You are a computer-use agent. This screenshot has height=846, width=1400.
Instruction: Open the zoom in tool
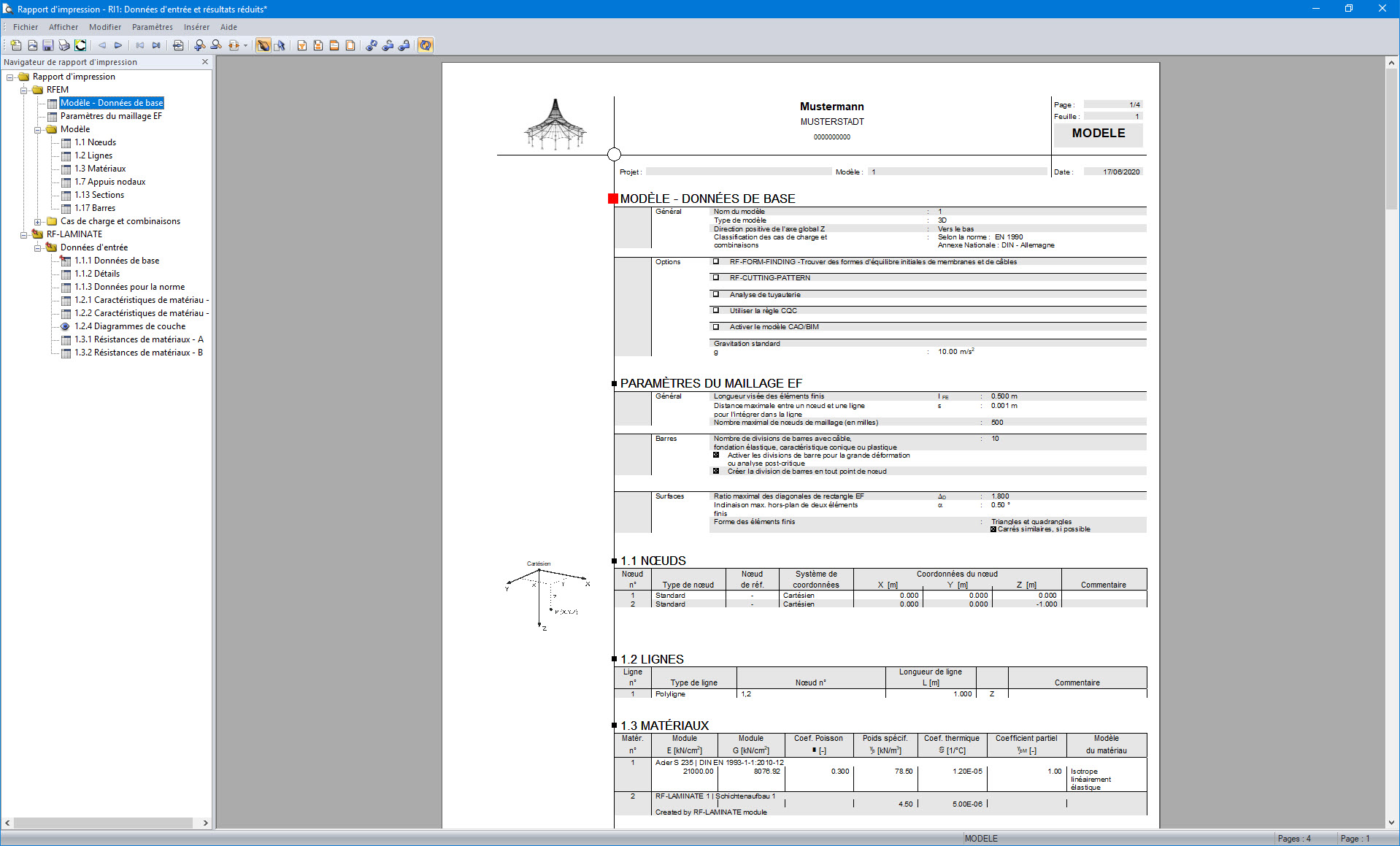(x=199, y=45)
